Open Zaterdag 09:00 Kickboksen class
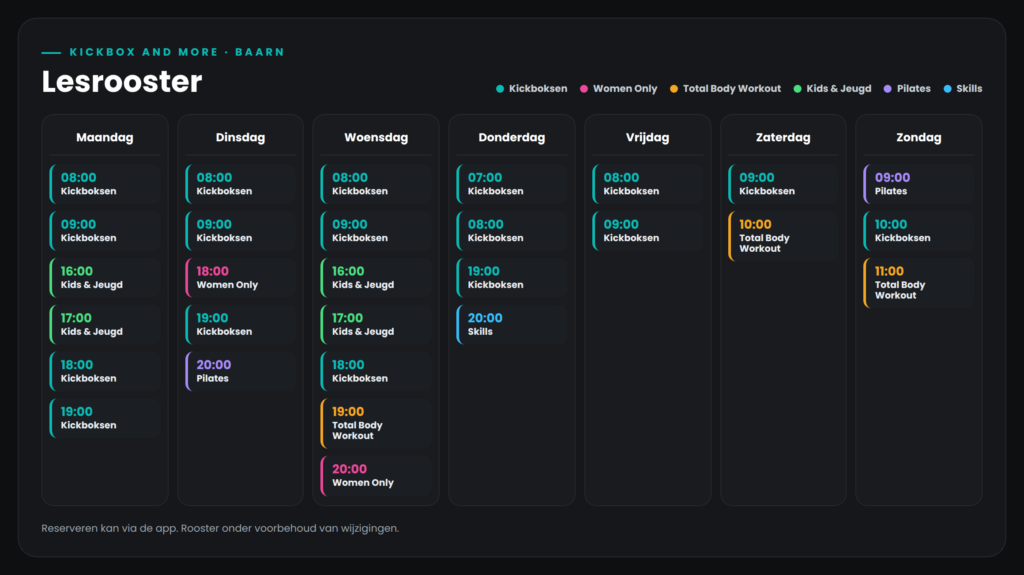The height and width of the screenshot is (575, 1024). coord(783,184)
